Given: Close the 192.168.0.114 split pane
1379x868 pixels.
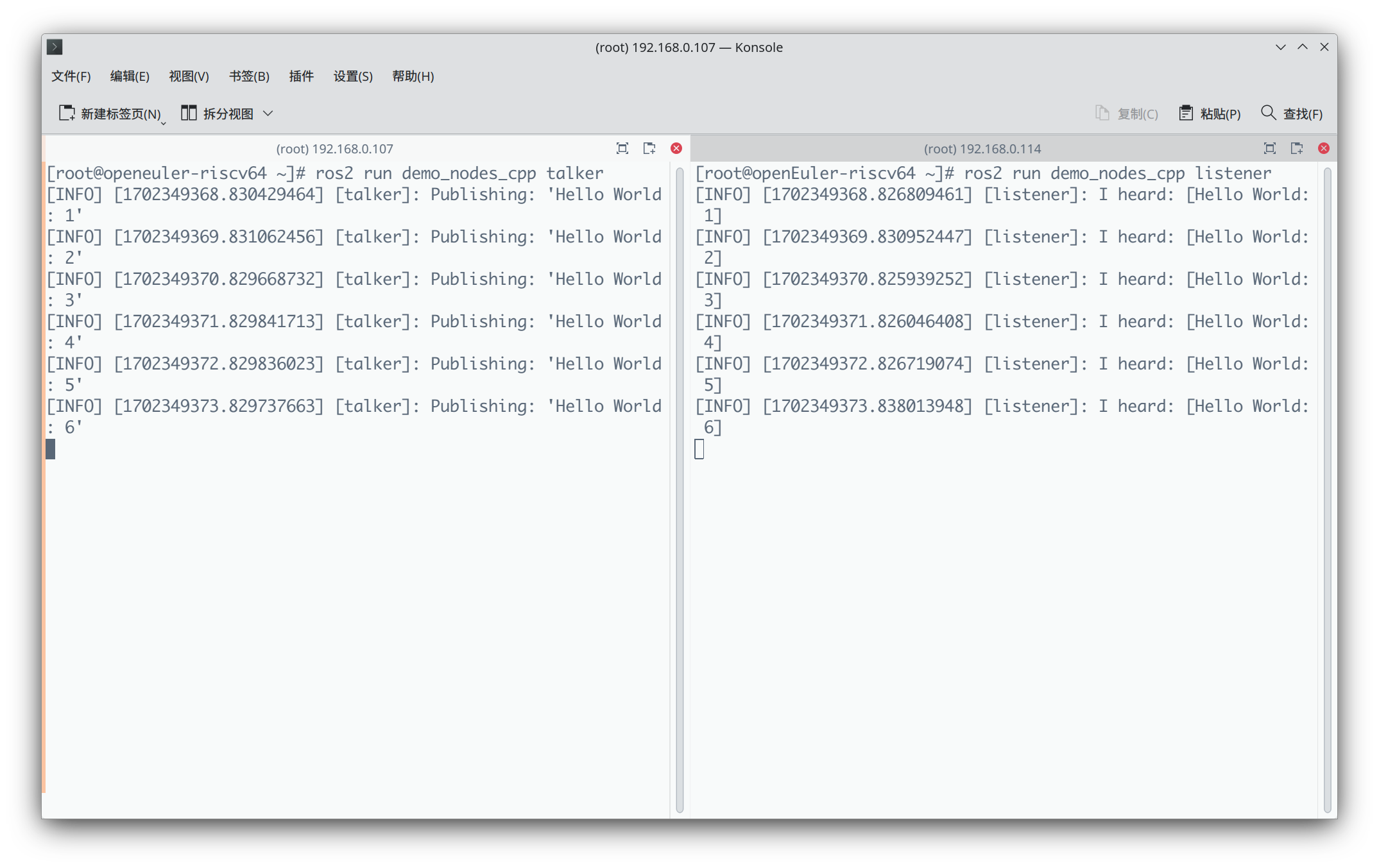Looking at the screenshot, I should pyautogui.click(x=1324, y=149).
